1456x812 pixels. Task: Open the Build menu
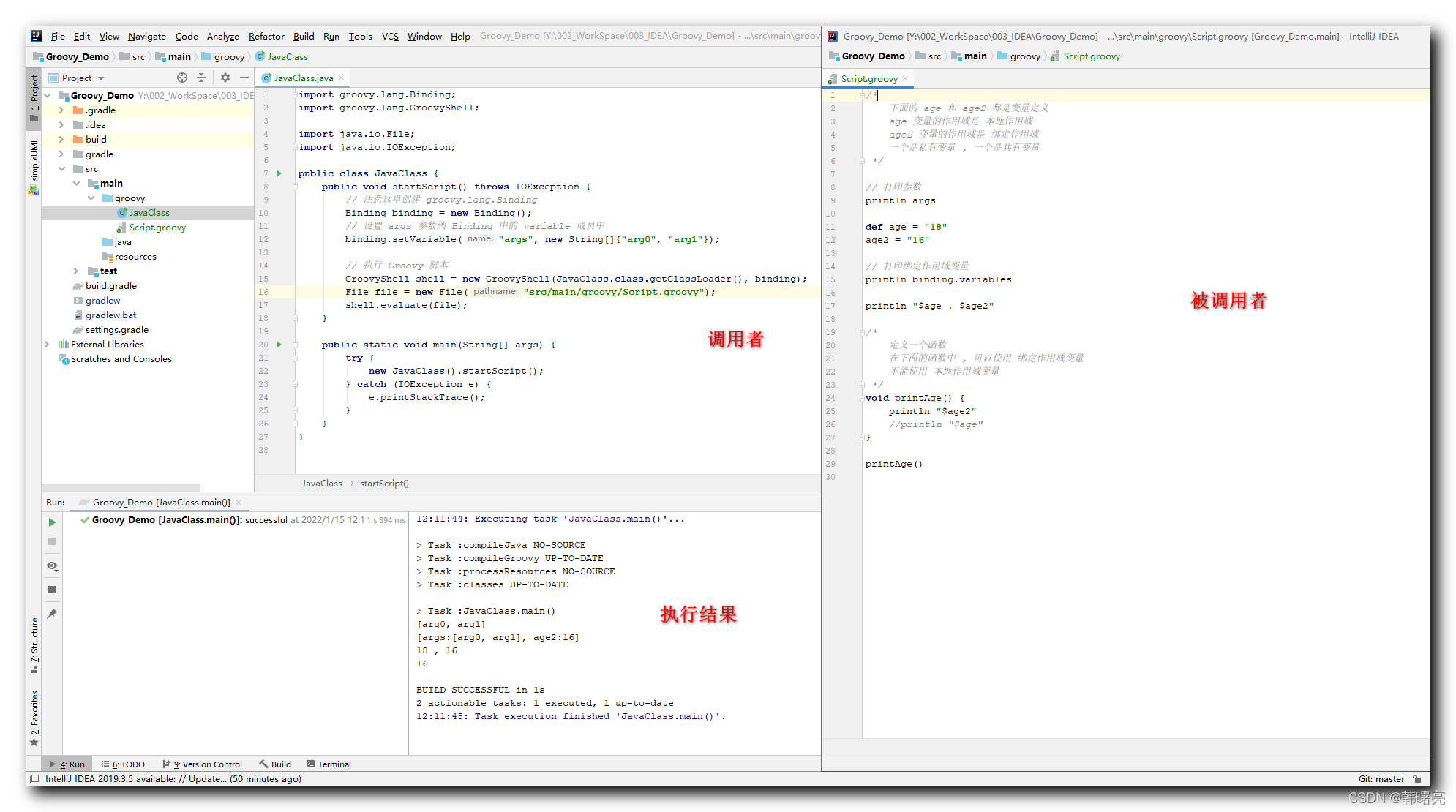click(x=304, y=36)
